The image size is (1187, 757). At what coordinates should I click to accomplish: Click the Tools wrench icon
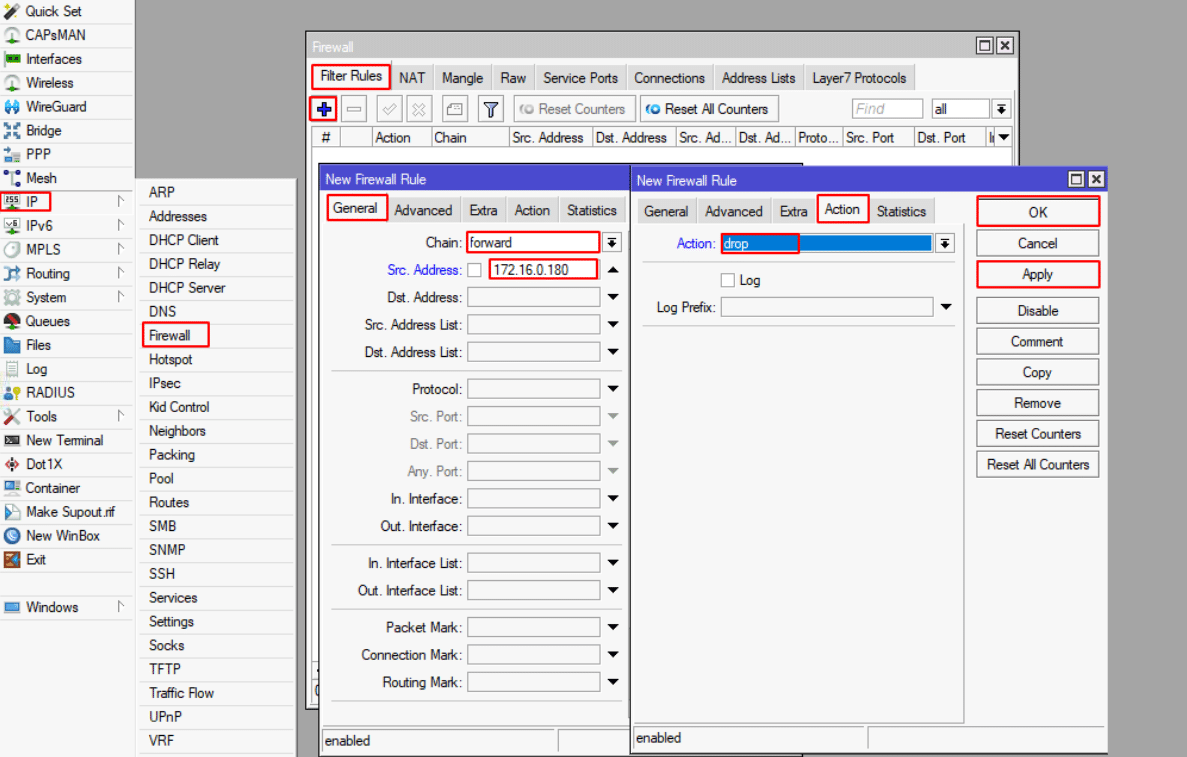pyautogui.click(x=11, y=417)
